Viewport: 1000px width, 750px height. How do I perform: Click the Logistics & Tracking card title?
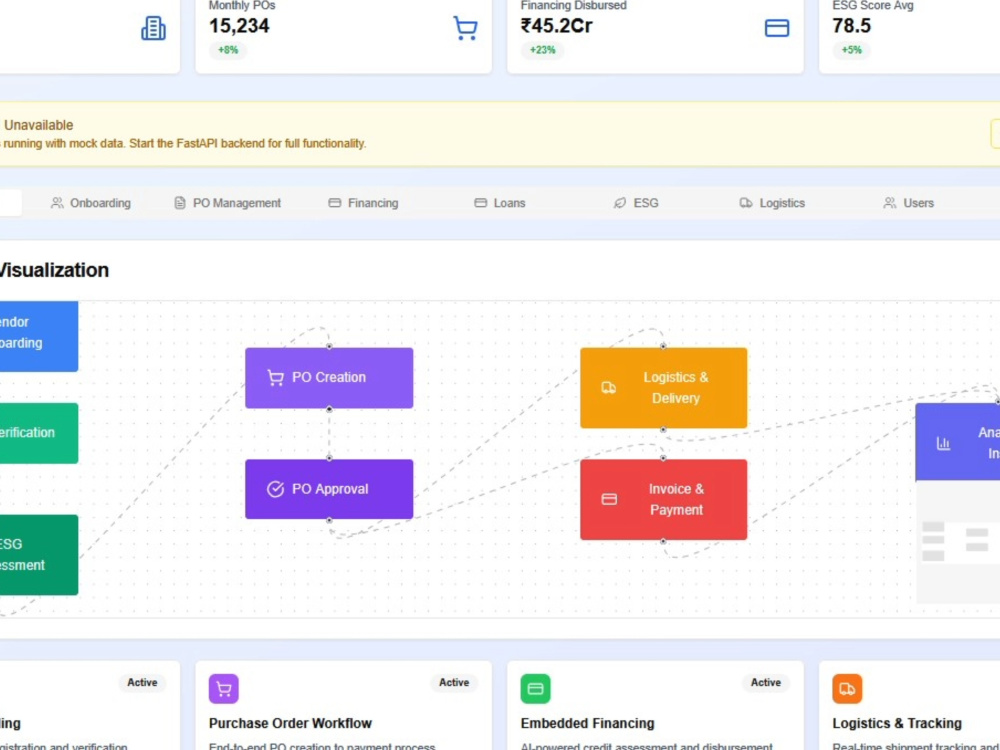click(x=897, y=723)
